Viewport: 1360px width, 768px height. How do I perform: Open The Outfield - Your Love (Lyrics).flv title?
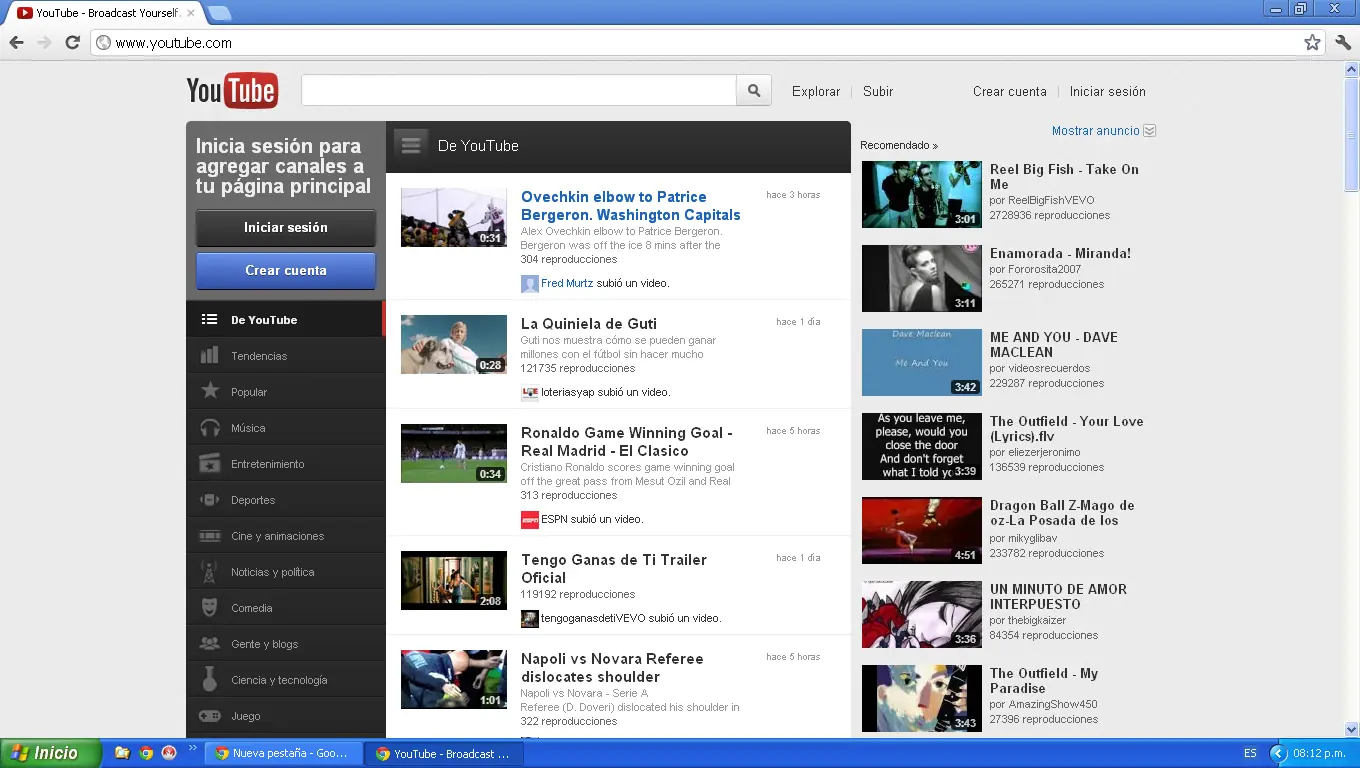point(1067,429)
